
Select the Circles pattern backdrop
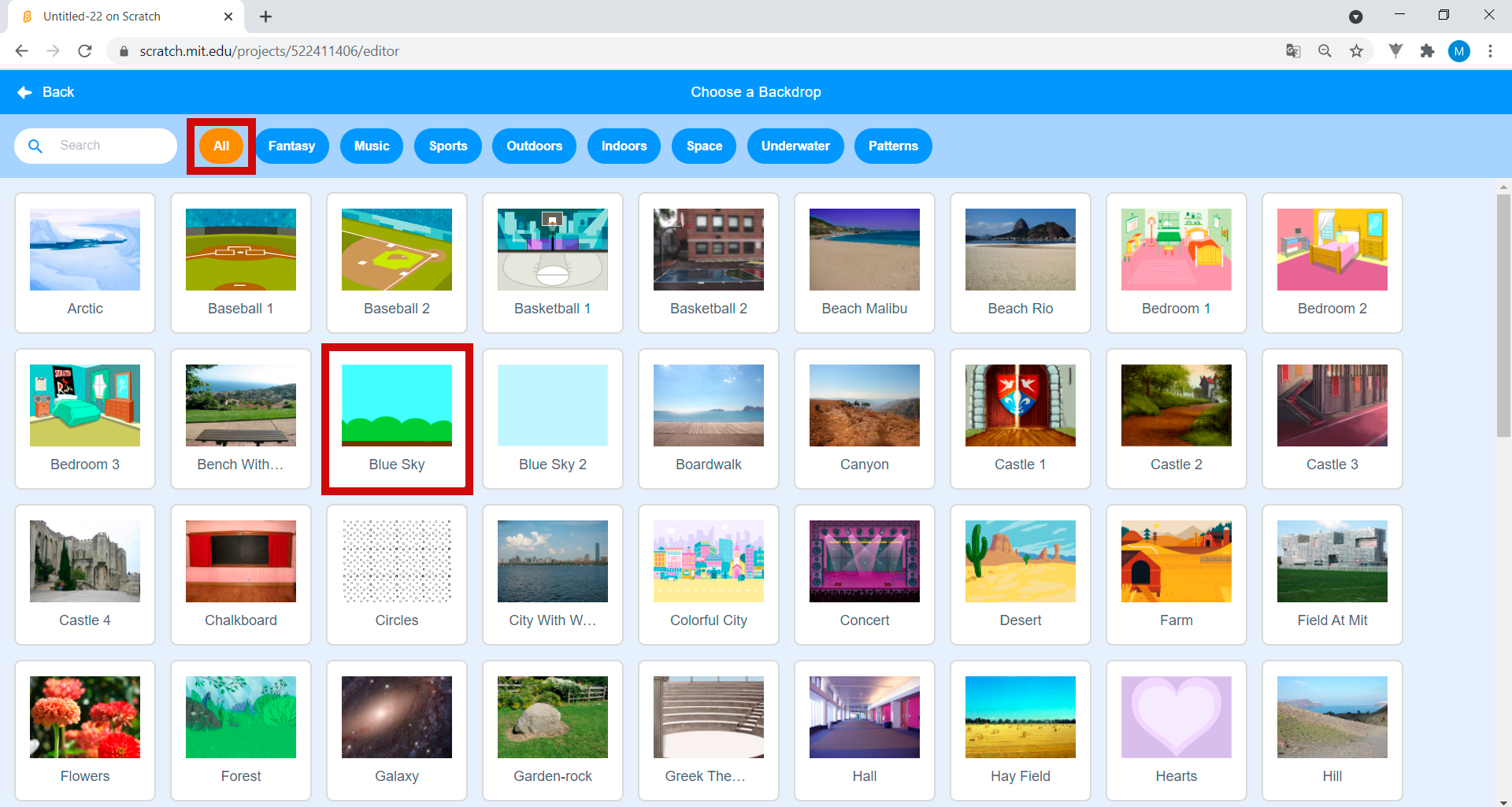tap(397, 575)
